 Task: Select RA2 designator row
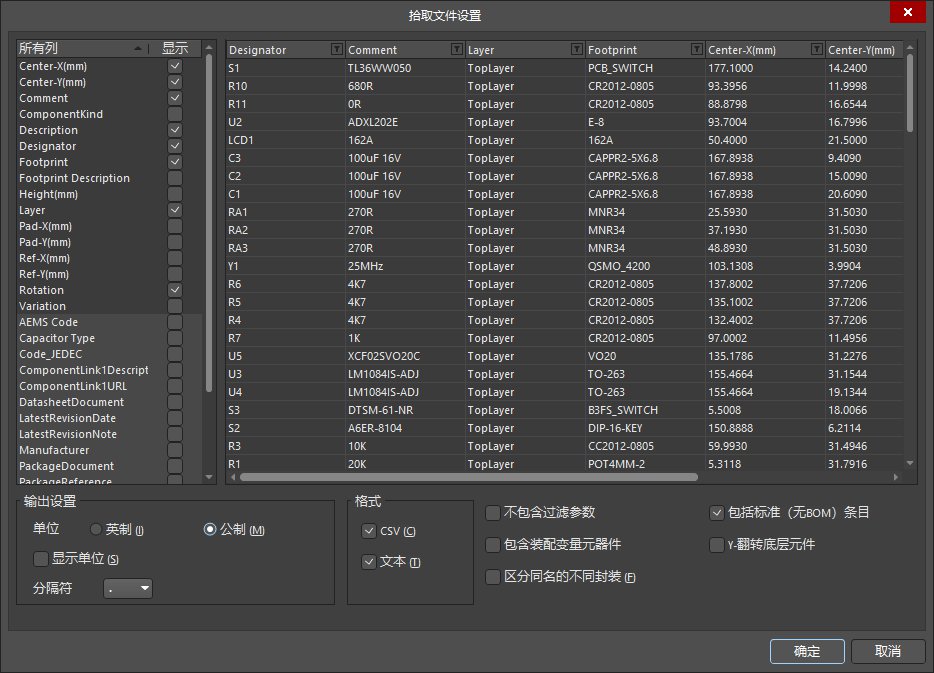point(285,230)
